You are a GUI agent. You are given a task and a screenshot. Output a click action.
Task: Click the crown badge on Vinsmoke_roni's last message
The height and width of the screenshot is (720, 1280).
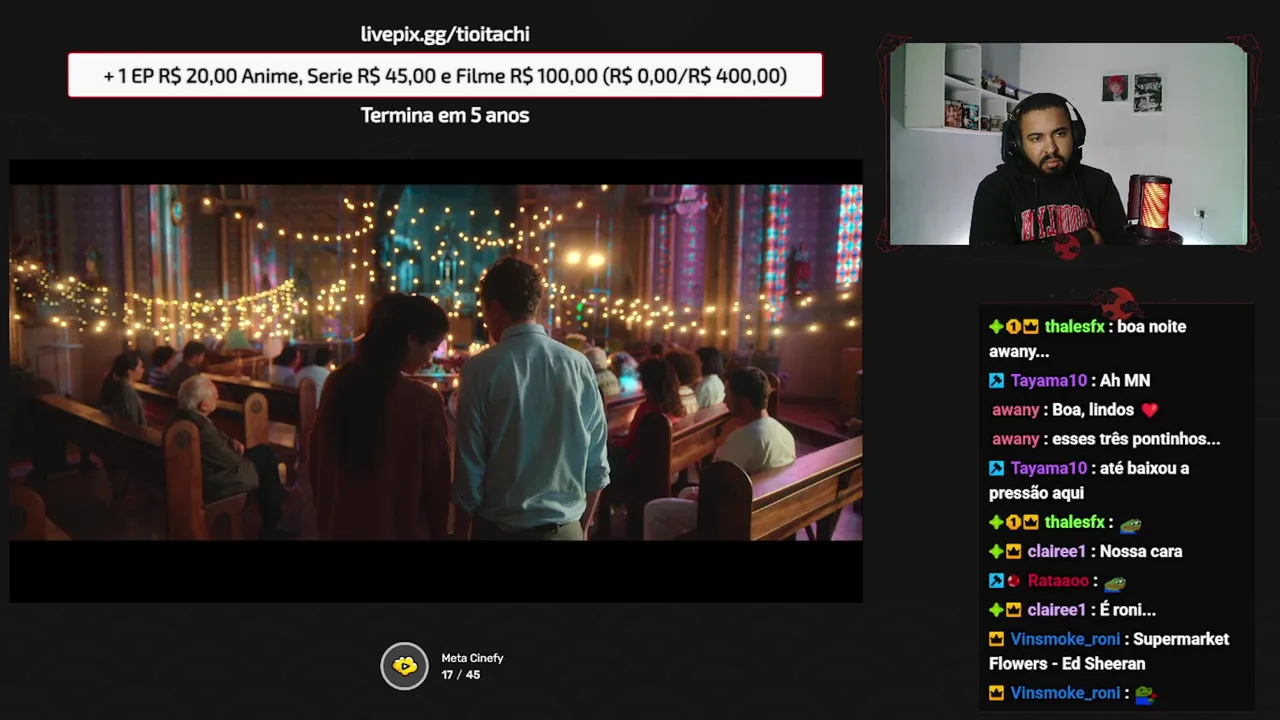point(996,693)
